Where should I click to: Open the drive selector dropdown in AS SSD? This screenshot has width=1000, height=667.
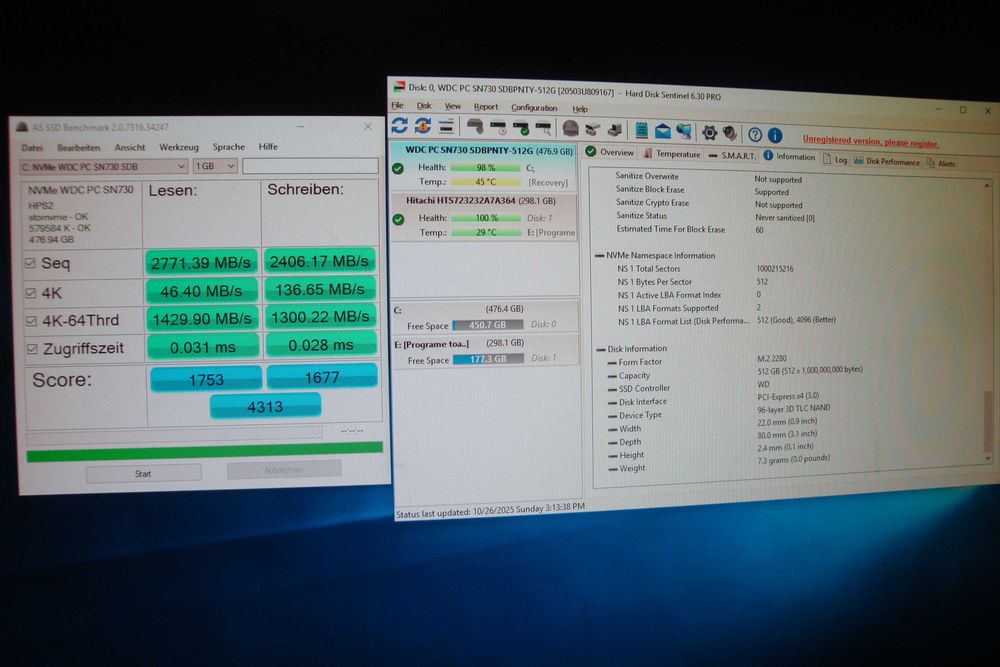click(103, 166)
